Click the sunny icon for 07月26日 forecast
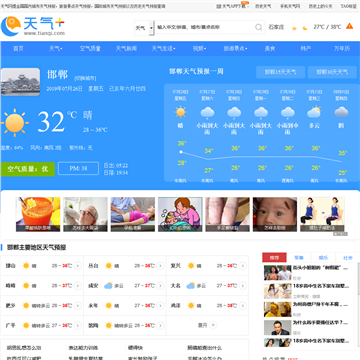Screen dimensions: 360x360 [x=181, y=112]
